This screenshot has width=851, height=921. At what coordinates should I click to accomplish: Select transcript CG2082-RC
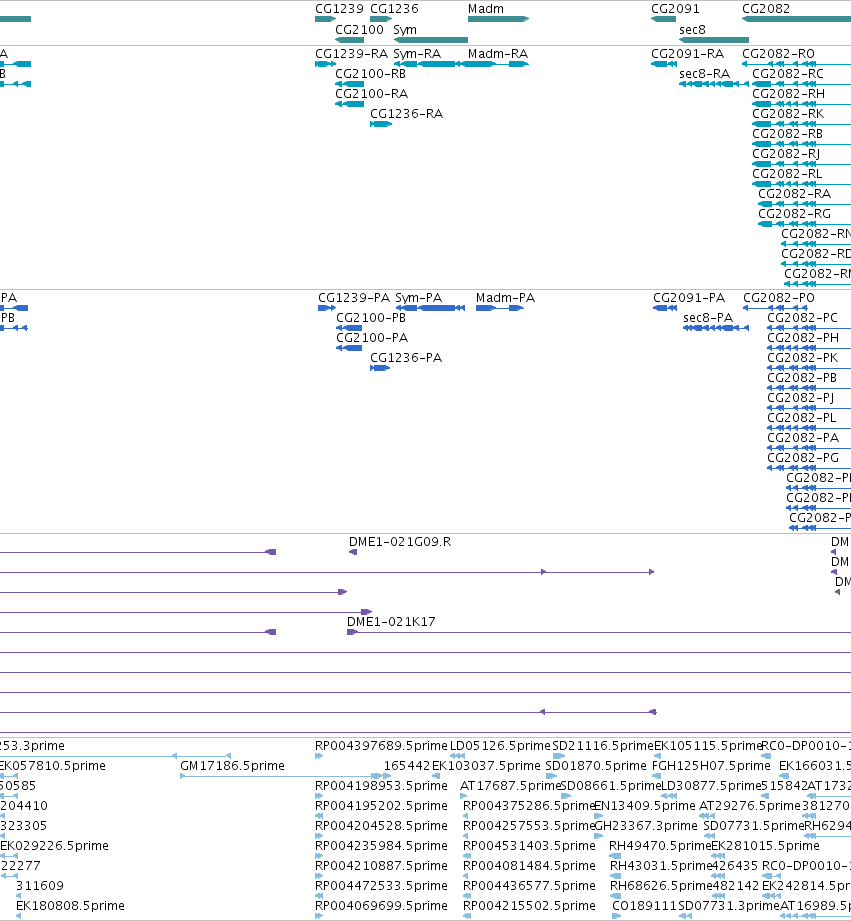pos(802,84)
